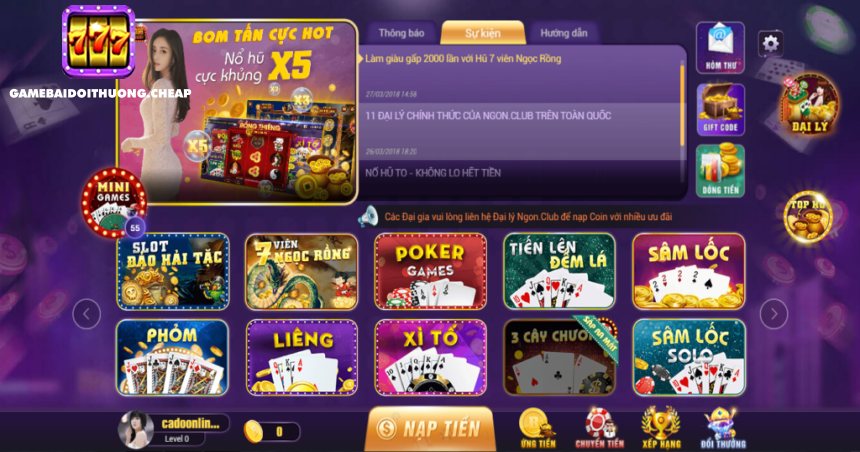Switch to the Hướng dẫn tab
860x452 pixels.
(x=563, y=33)
